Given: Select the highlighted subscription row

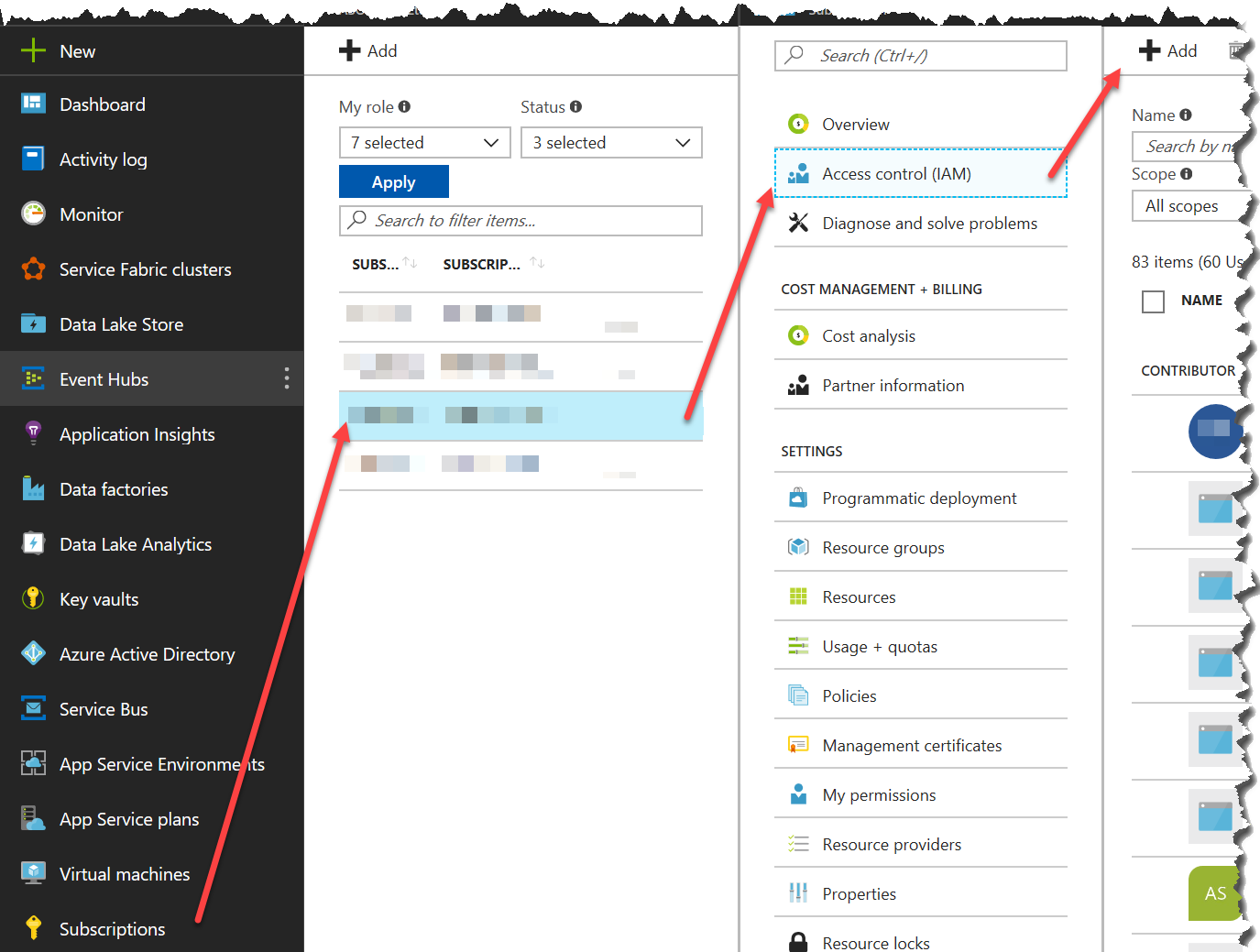Looking at the screenshot, I should [x=520, y=415].
